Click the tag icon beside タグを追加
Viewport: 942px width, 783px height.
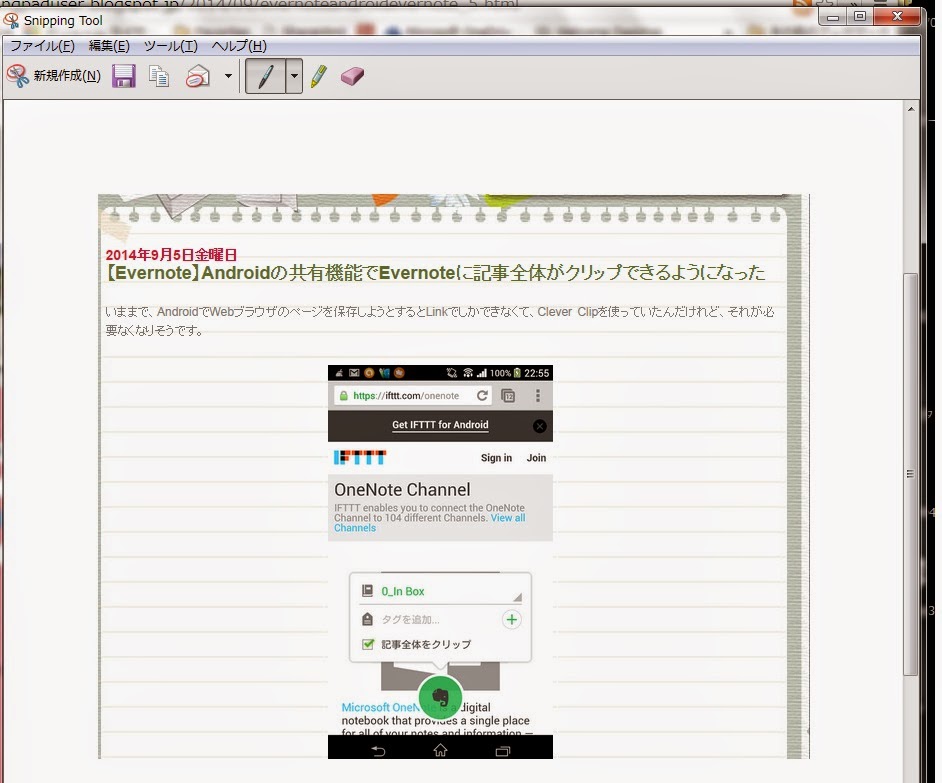pos(367,619)
